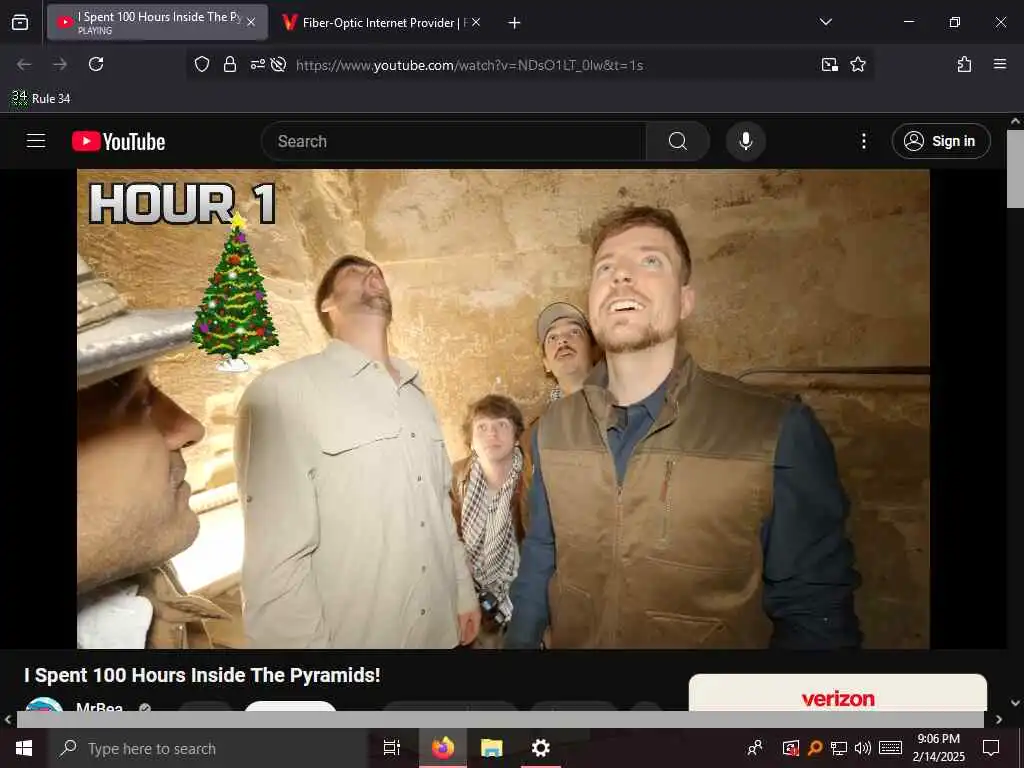Open the Windows notification center

[x=991, y=748]
